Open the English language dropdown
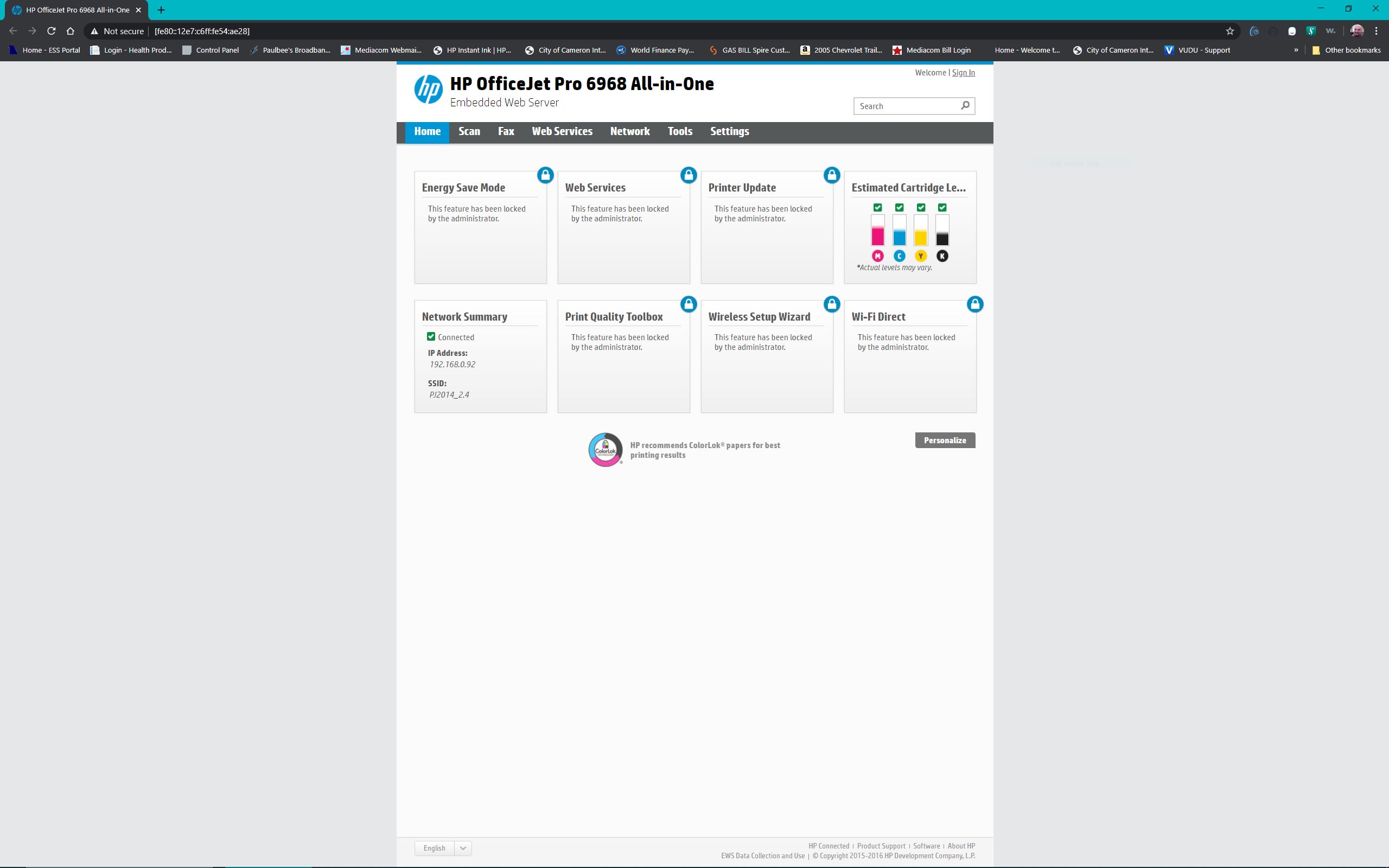The width and height of the screenshot is (1389, 868). click(x=443, y=848)
